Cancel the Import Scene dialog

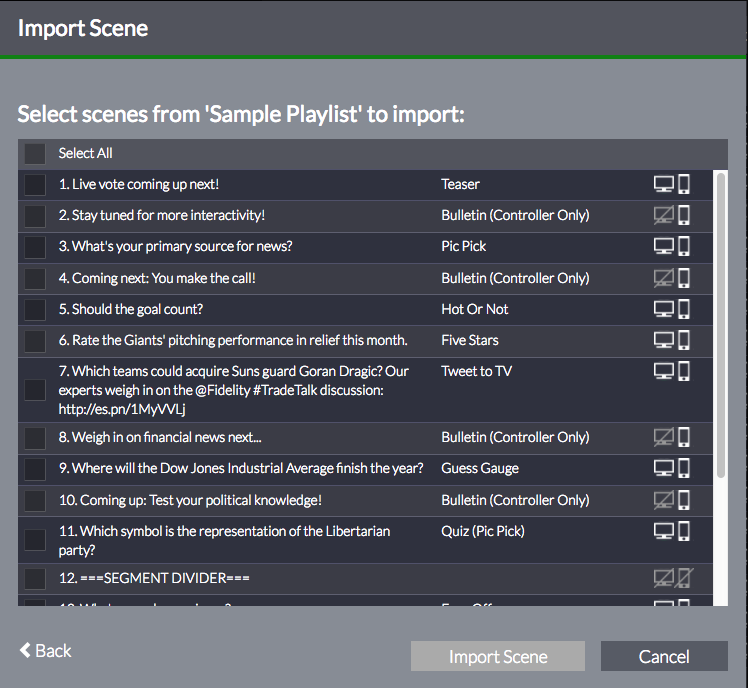[x=664, y=656]
